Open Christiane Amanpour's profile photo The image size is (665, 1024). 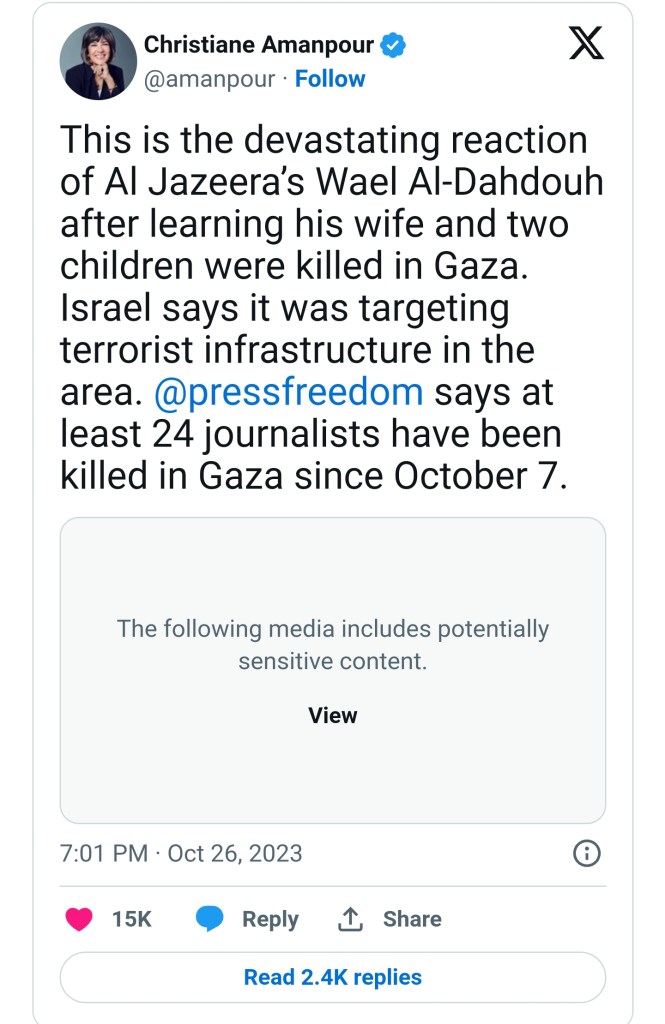click(98, 60)
